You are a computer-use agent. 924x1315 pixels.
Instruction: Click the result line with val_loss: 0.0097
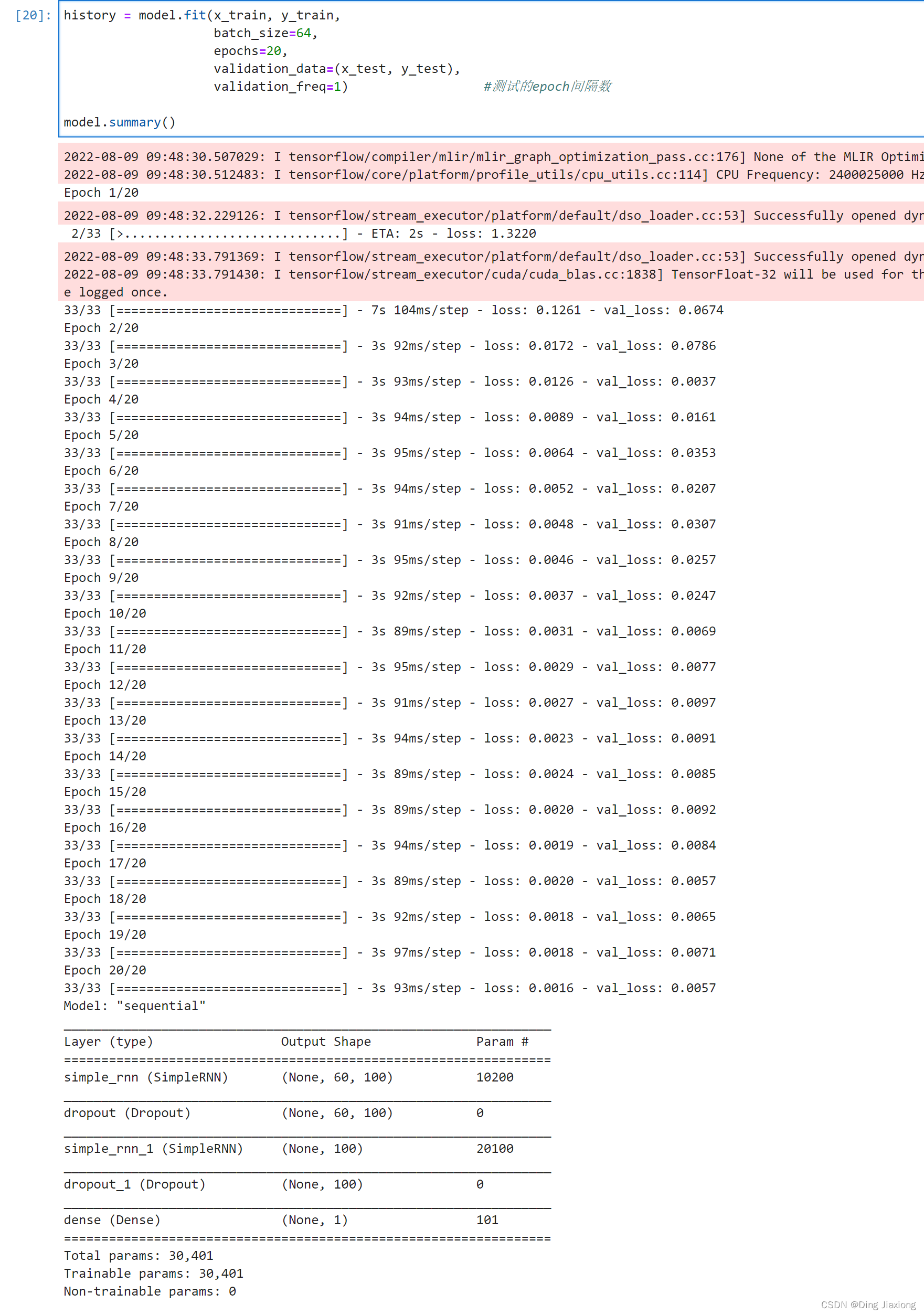click(389, 703)
